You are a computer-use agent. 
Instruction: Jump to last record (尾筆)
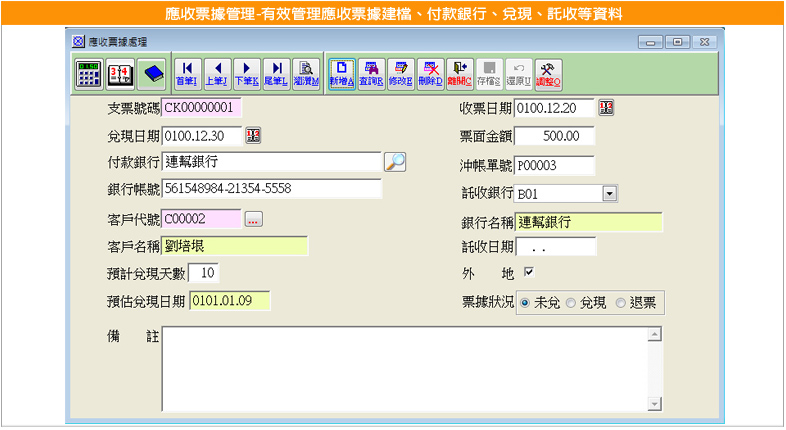276,73
